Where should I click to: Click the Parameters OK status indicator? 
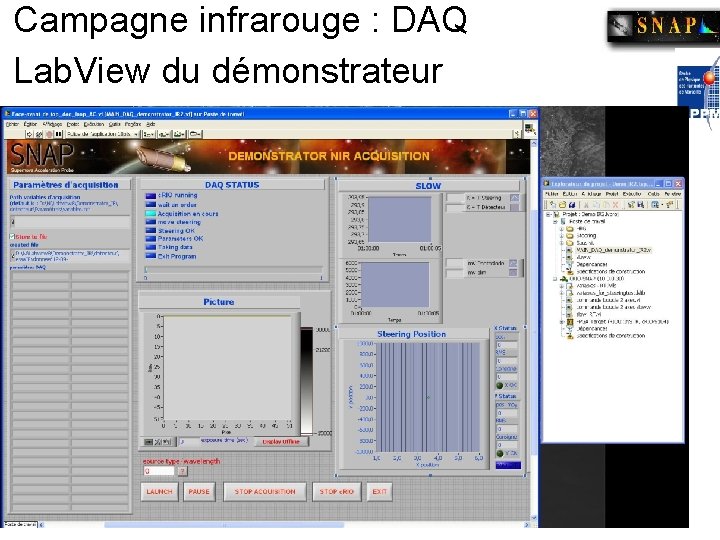151,239
